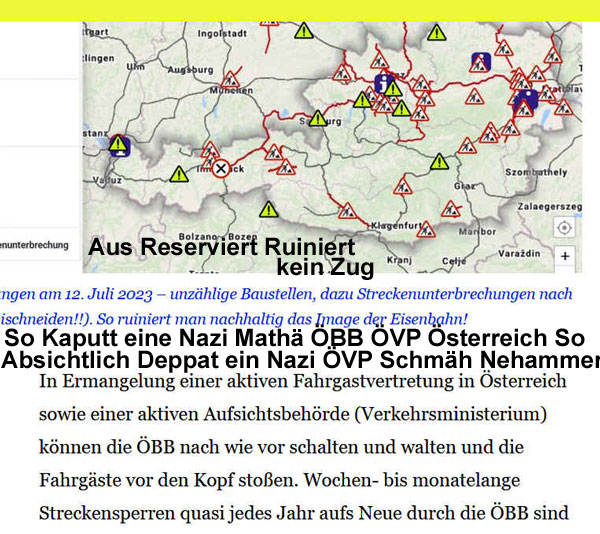600x534 pixels.
Task: Click the Ingolstadt city label on the map
Action: pyautogui.click(x=222, y=34)
